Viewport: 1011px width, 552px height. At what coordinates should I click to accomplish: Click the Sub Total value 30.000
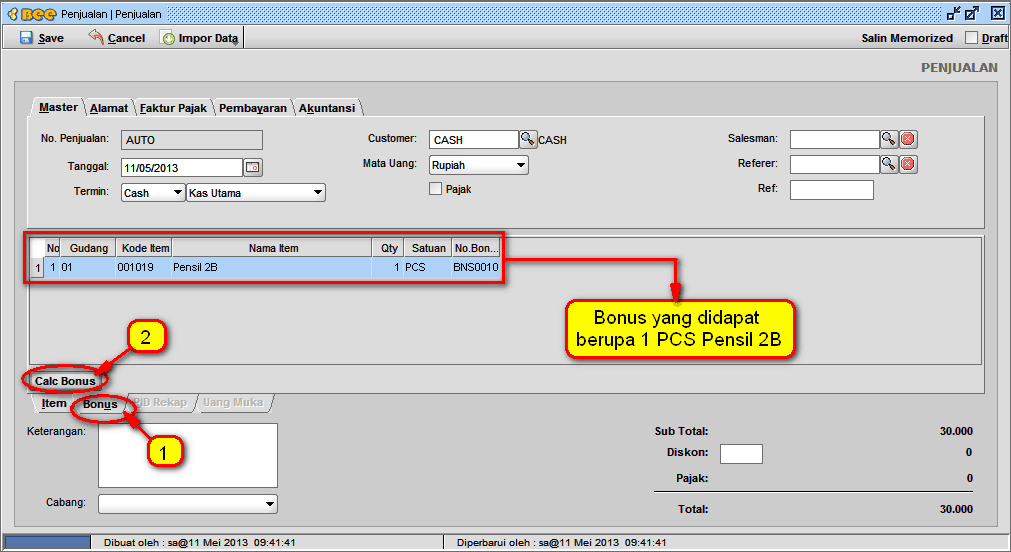[956, 431]
